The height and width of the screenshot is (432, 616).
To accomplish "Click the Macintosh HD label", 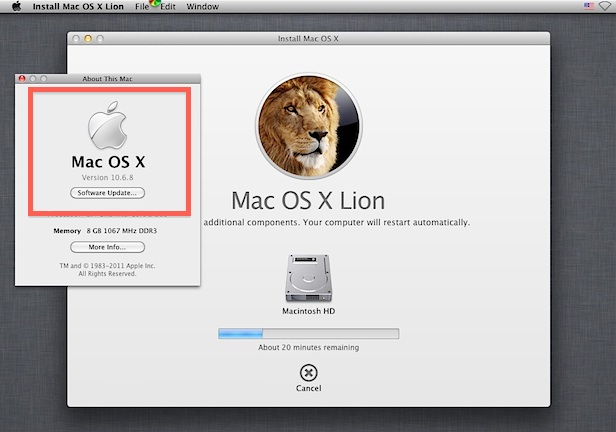I will click(309, 311).
